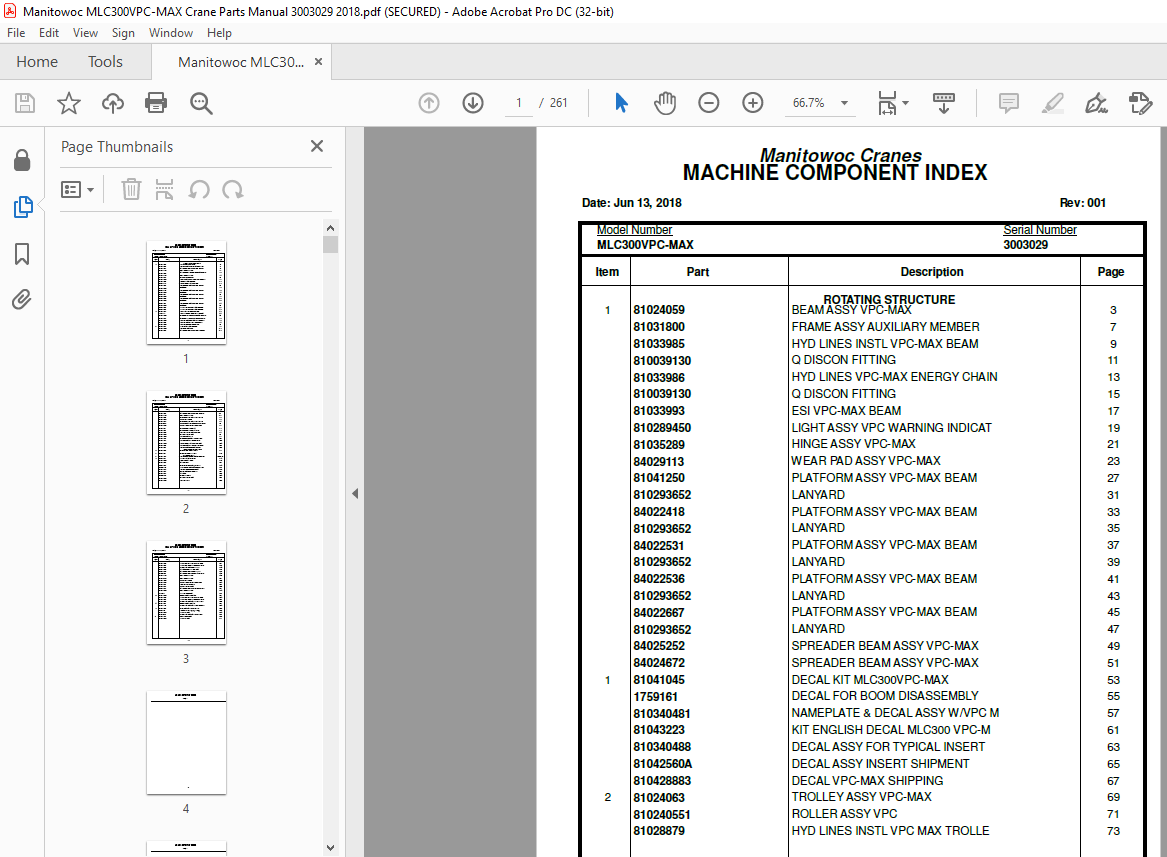This screenshot has width=1167, height=857.
Task: Print the document with printer icon
Action: coord(156,103)
